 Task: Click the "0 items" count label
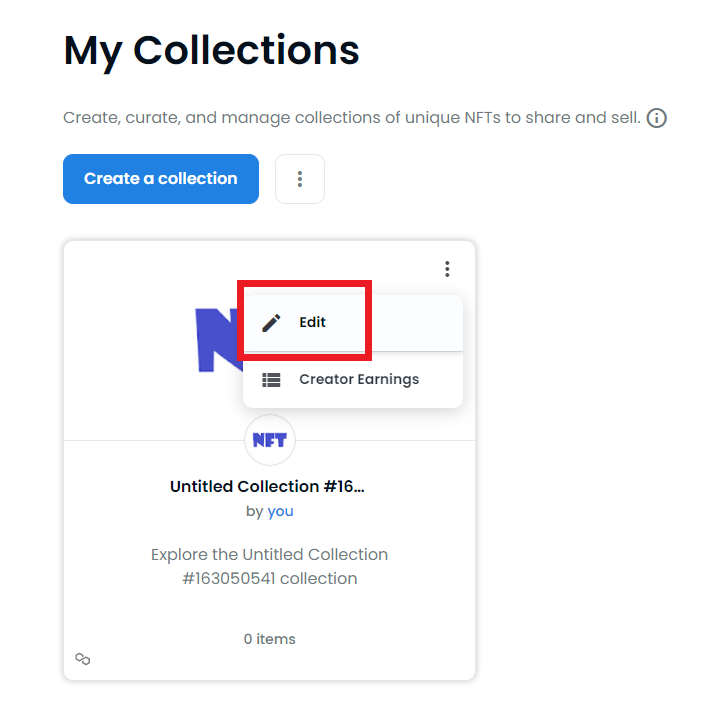pos(270,639)
